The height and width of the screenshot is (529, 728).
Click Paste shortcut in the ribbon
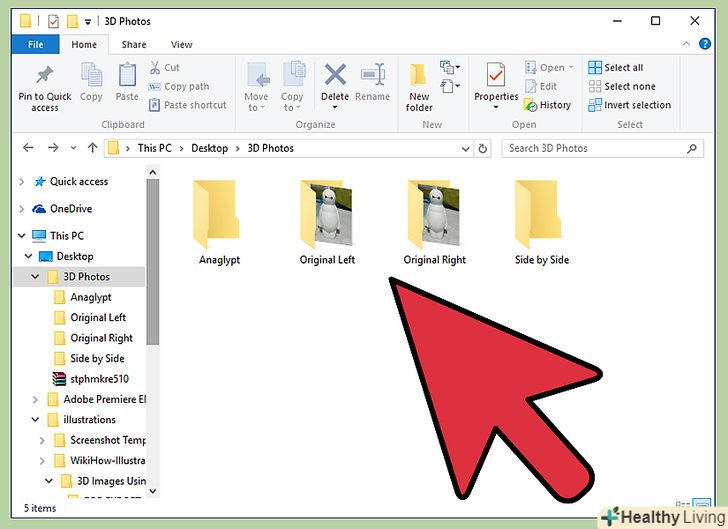tap(188, 105)
